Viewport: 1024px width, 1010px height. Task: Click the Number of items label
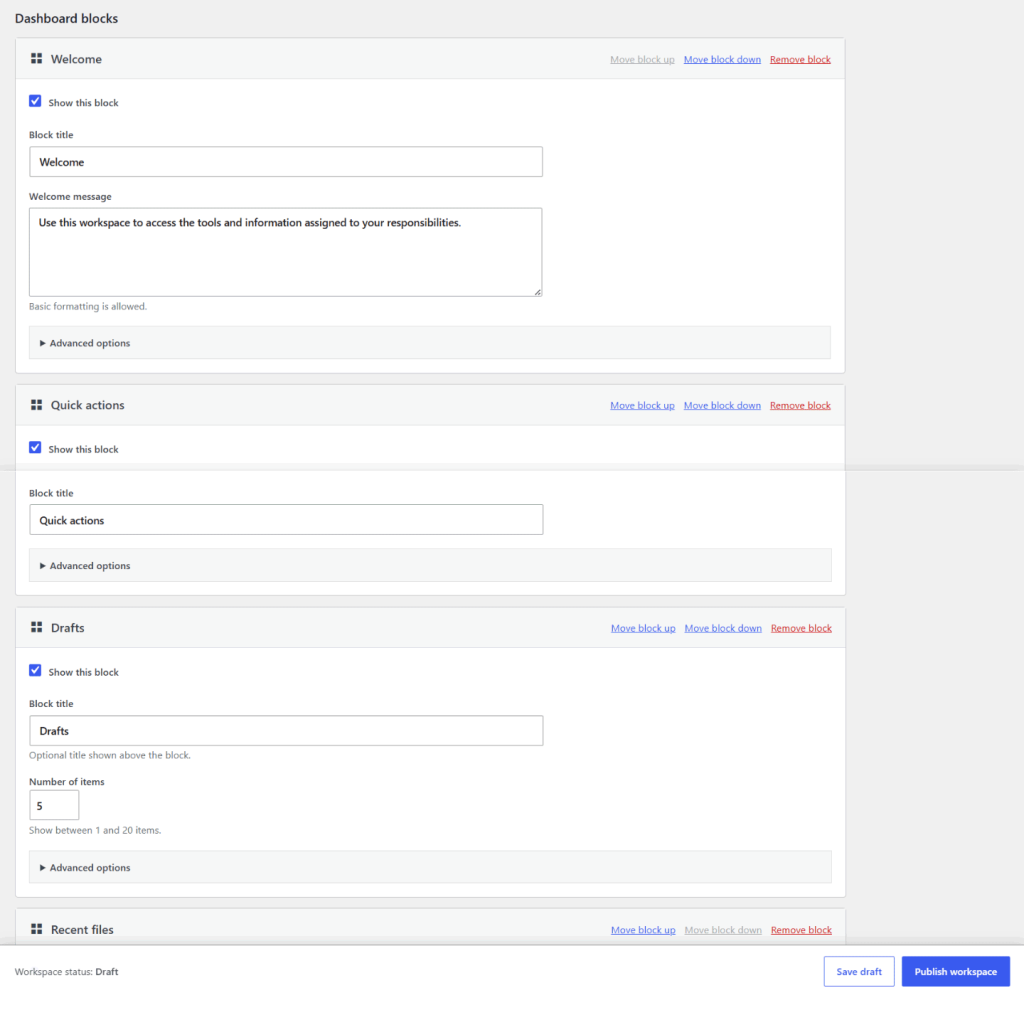click(67, 781)
